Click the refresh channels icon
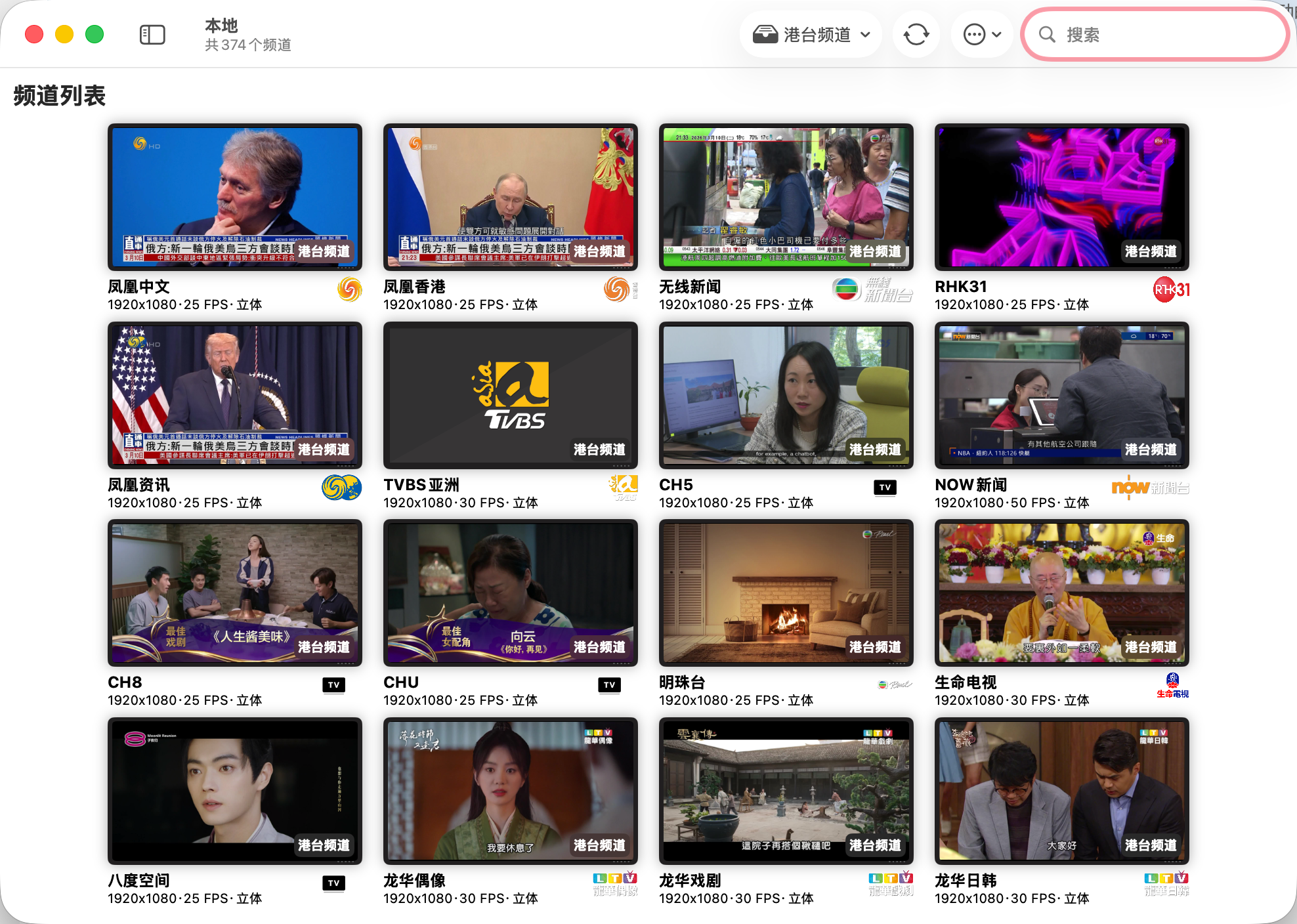 (x=916, y=34)
